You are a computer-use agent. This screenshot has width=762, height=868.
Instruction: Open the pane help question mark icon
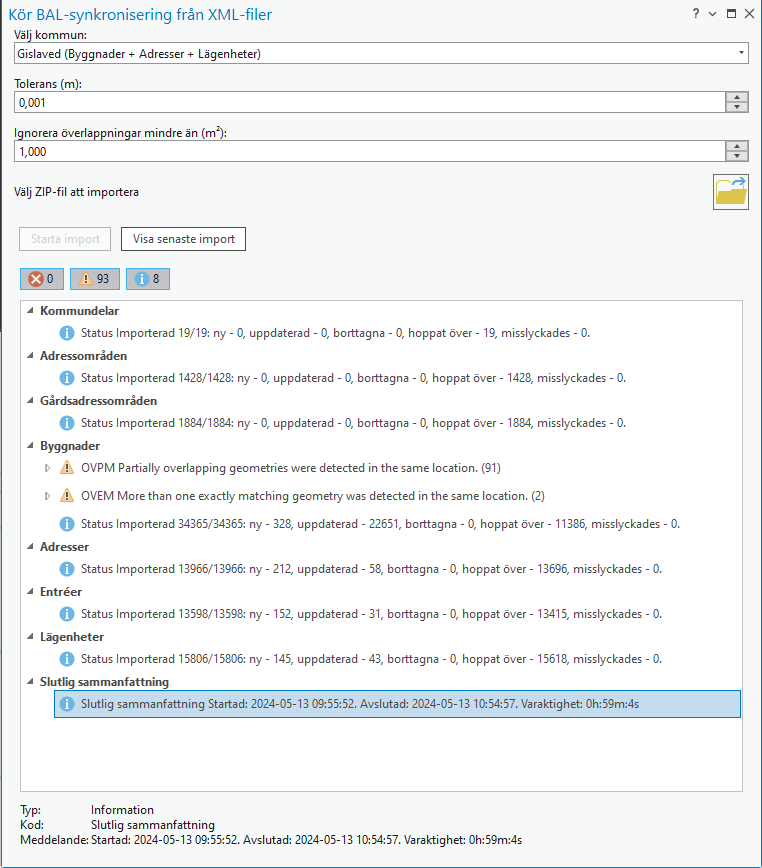(x=695, y=14)
